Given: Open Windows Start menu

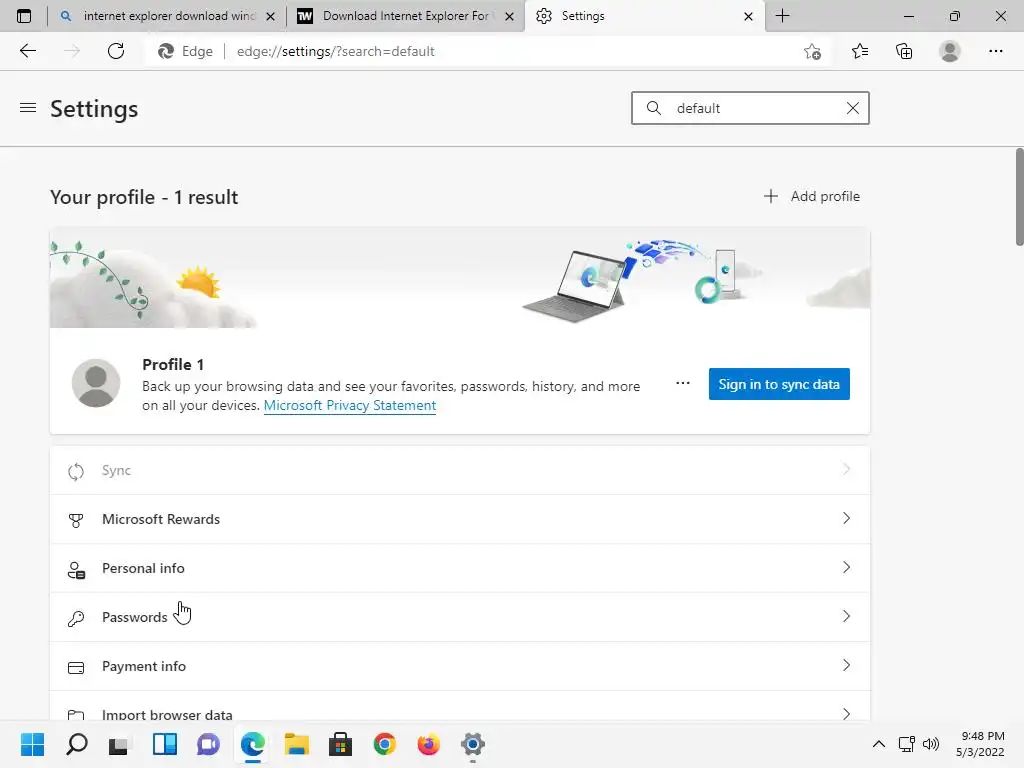Looking at the screenshot, I should click(x=32, y=744).
